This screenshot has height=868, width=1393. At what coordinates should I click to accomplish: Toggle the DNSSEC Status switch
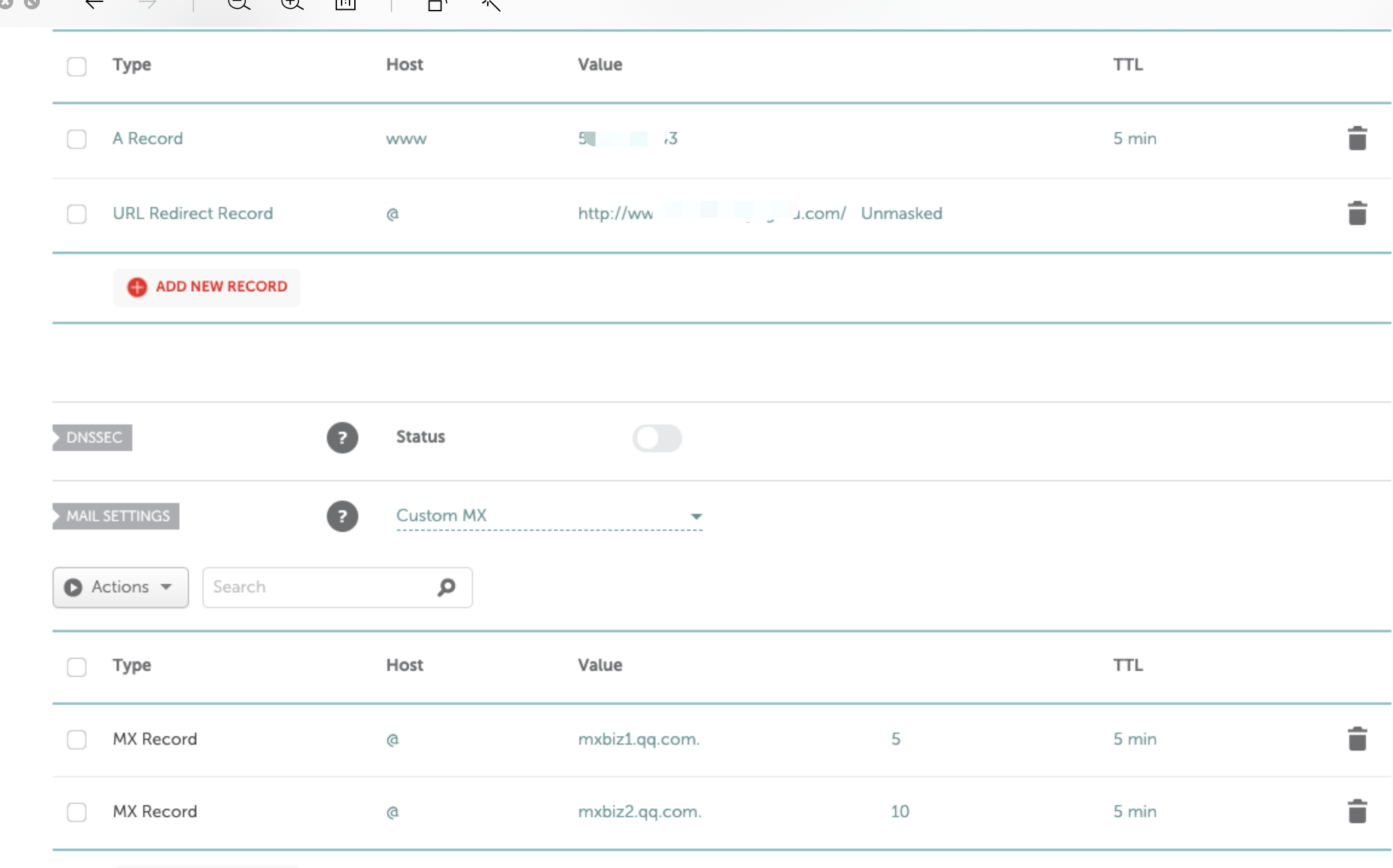coord(657,438)
